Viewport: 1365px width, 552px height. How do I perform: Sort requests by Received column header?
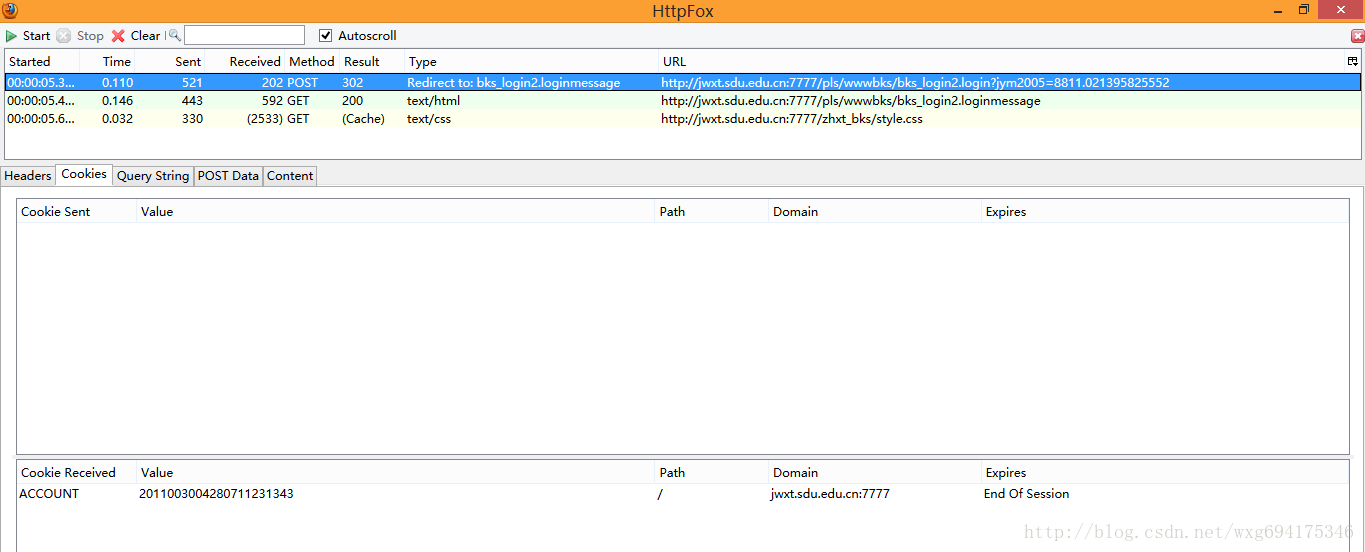[245, 61]
